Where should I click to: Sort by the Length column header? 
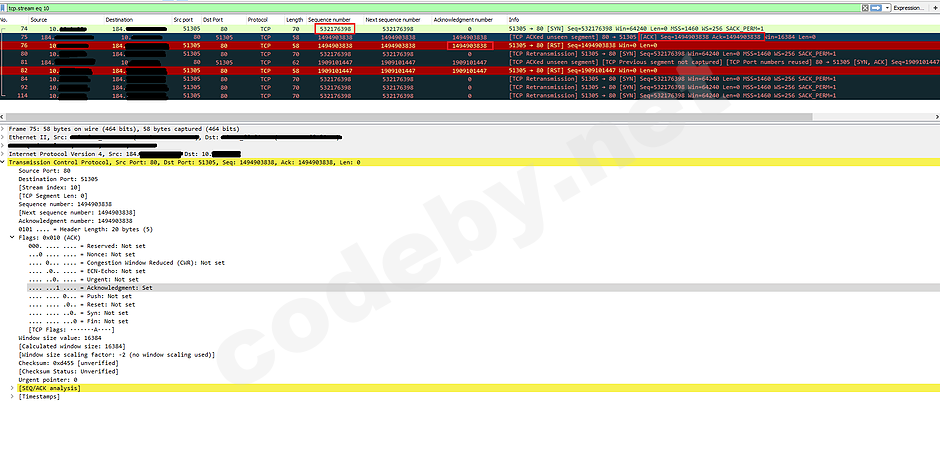pyautogui.click(x=294, y=20)
